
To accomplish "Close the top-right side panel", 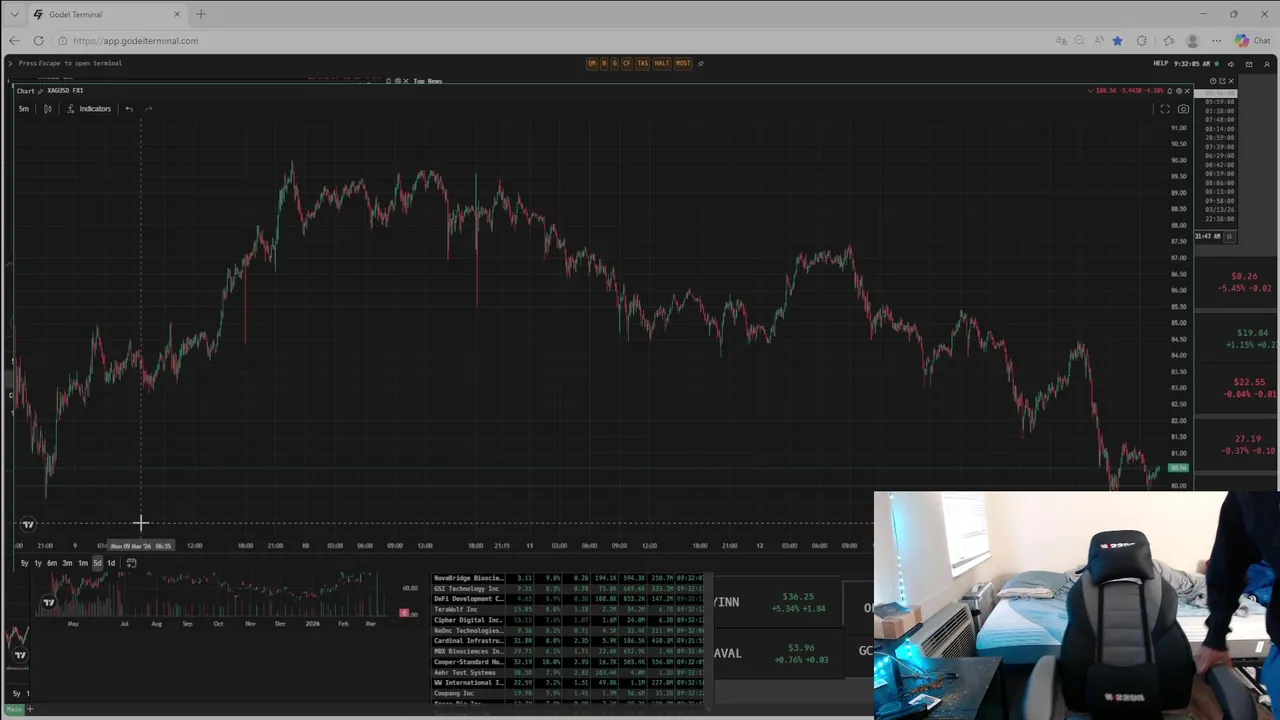I will tap(1231, 81).
